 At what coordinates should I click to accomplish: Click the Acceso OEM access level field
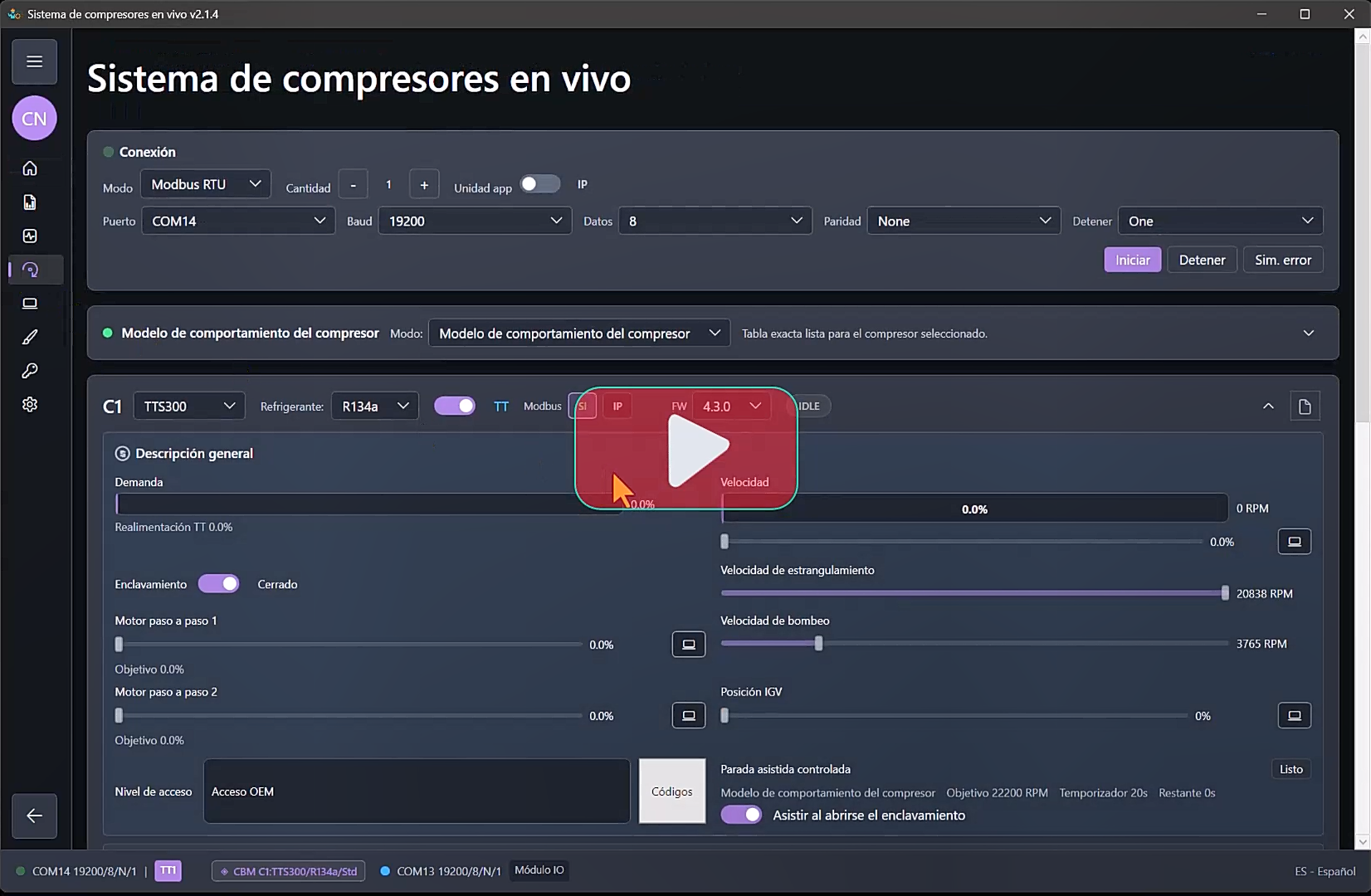[417, 791]
